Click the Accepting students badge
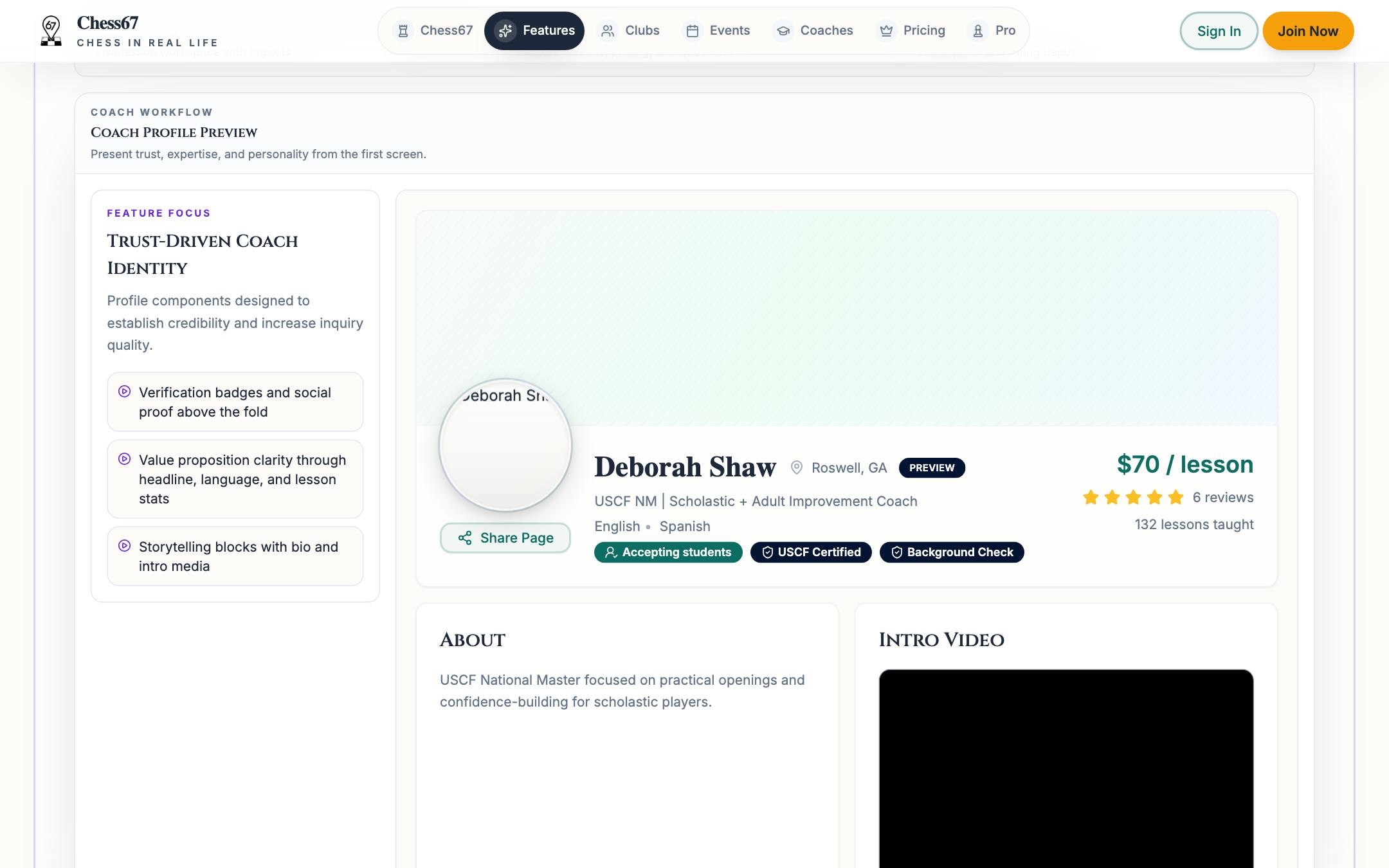The width and height of the screenshot is (1389, 868). tap(668, 552)
